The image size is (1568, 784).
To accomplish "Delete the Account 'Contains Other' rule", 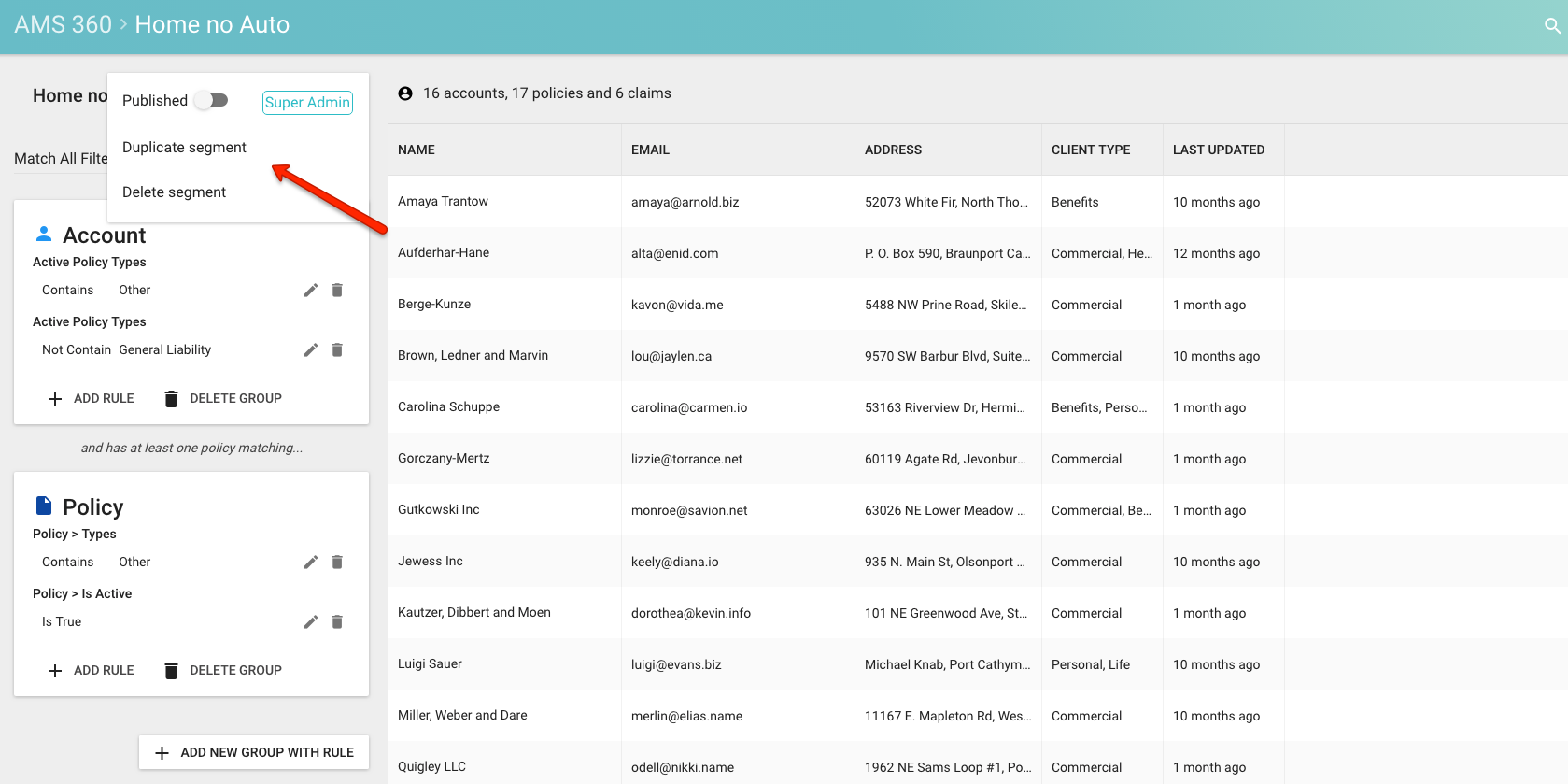I will (337, 291).
